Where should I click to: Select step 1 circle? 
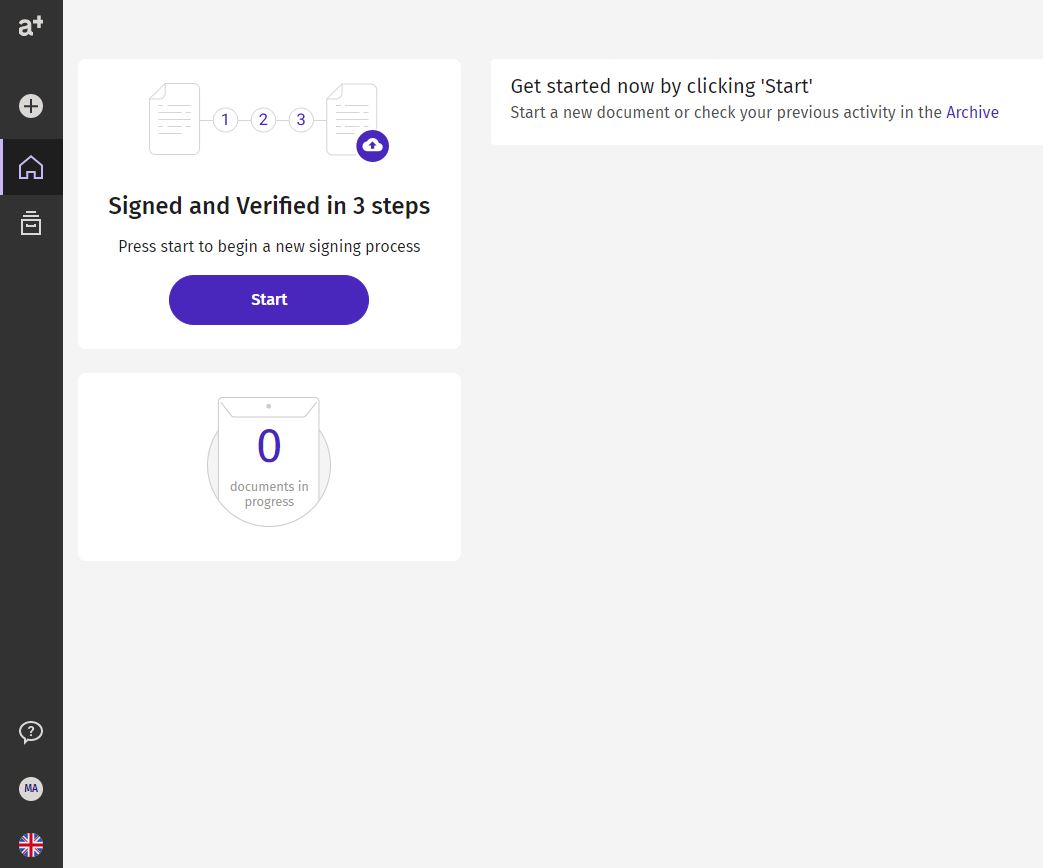pyautogui.click(x=225, y=120)
